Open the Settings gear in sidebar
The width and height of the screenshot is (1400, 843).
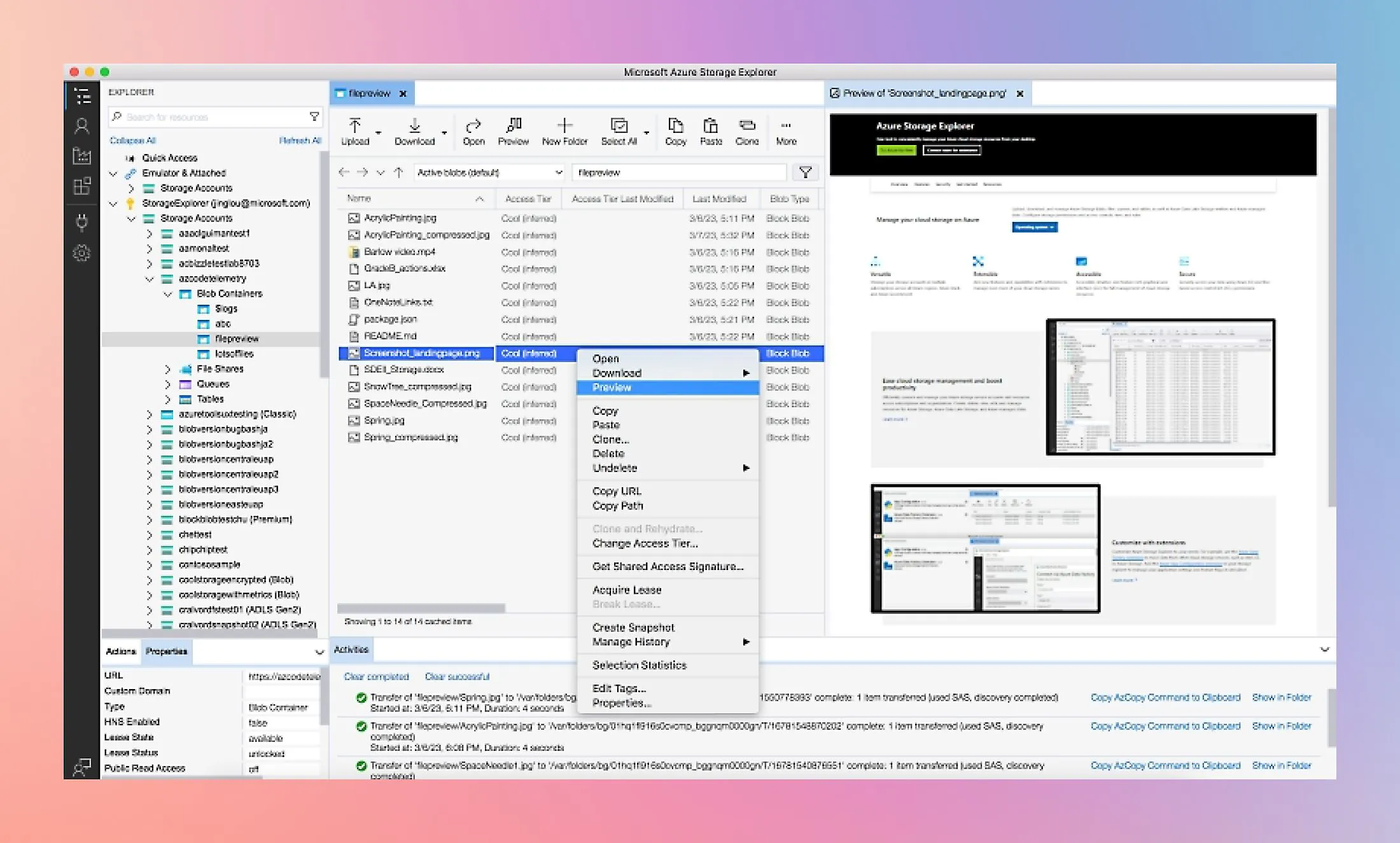(82, 253)
